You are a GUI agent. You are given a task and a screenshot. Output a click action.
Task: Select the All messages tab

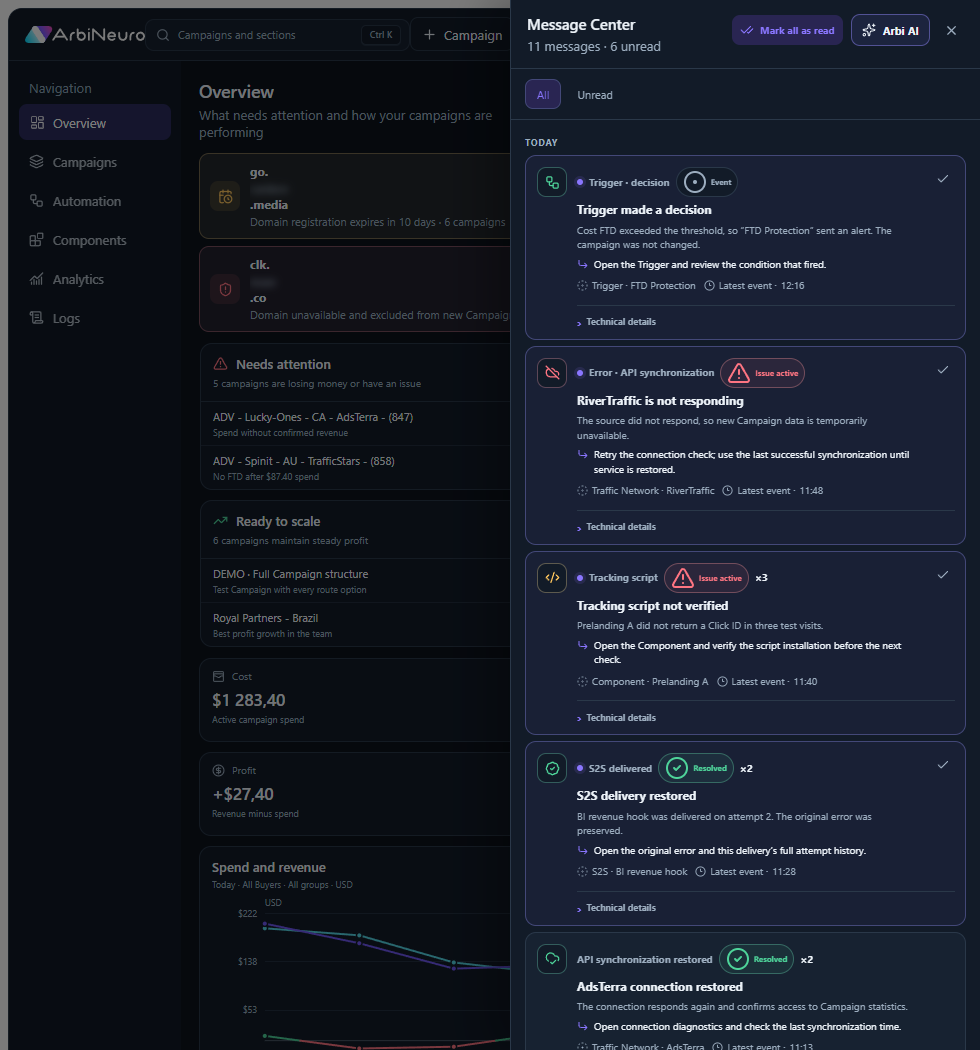click(543, 95)
